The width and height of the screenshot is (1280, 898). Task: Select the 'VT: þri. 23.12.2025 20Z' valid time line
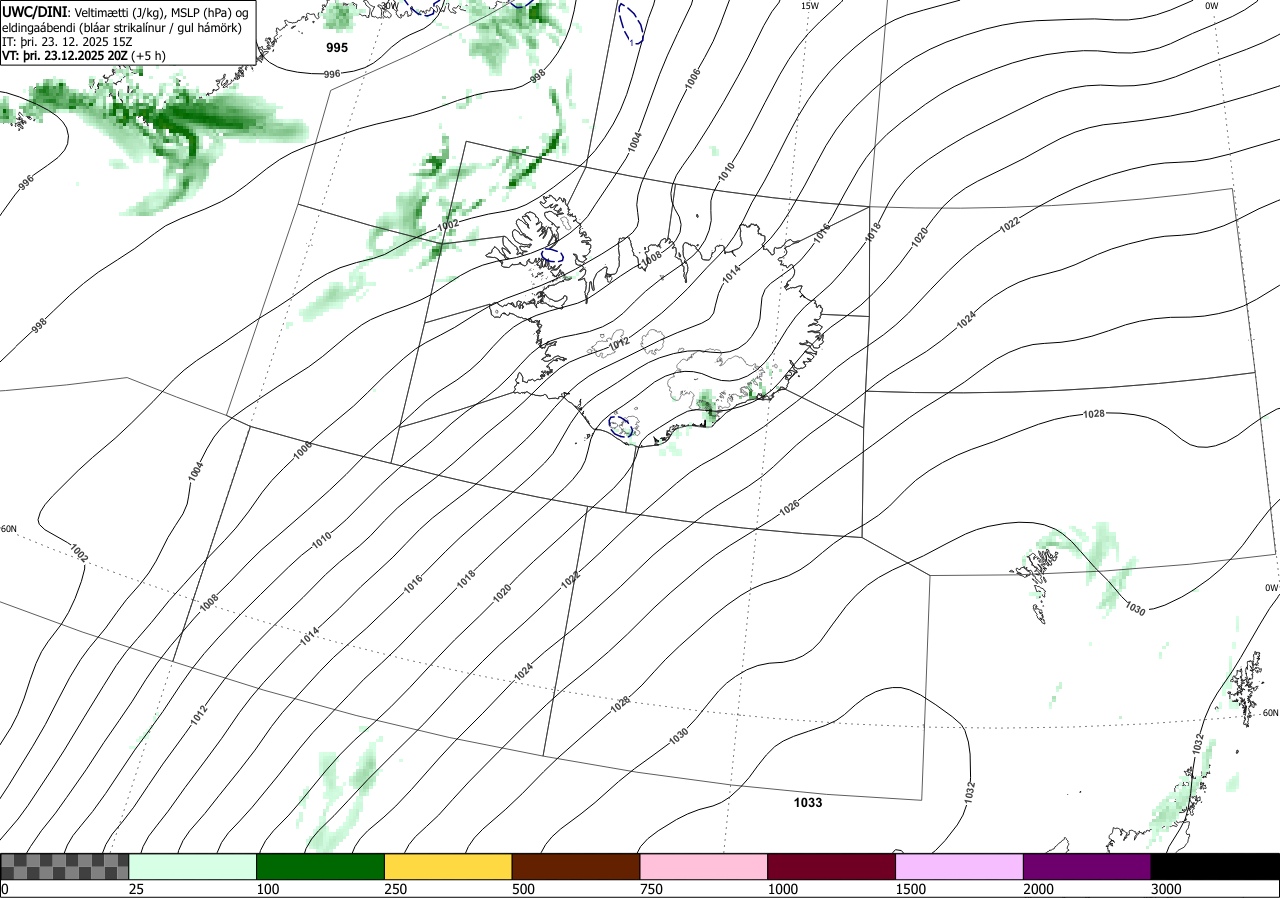84,55
